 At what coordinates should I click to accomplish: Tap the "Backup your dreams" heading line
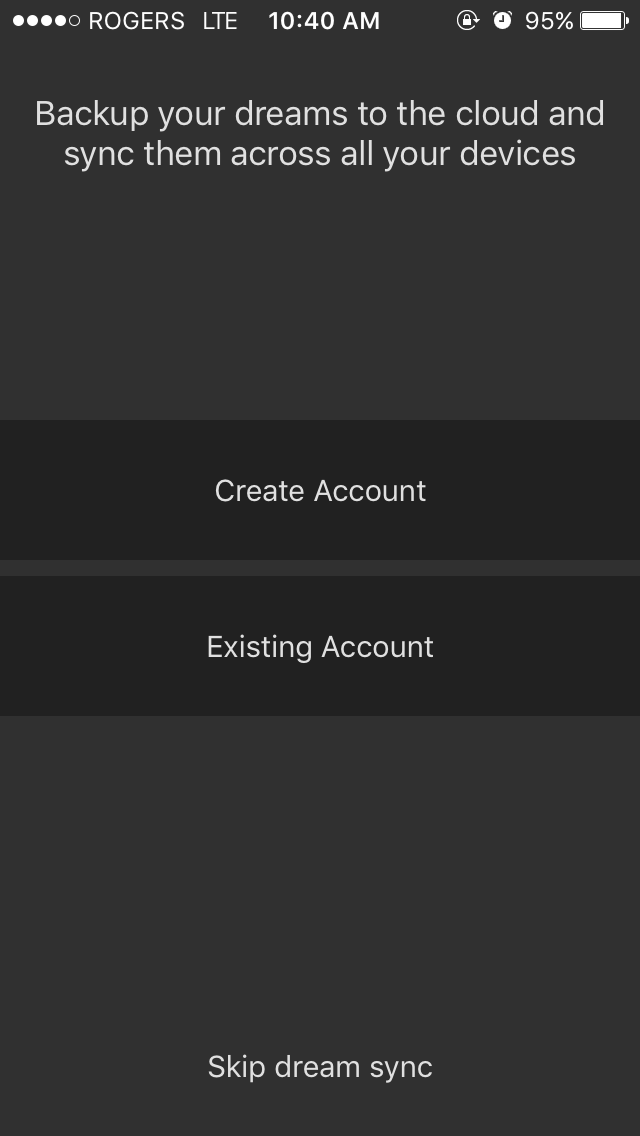[320, 113]
